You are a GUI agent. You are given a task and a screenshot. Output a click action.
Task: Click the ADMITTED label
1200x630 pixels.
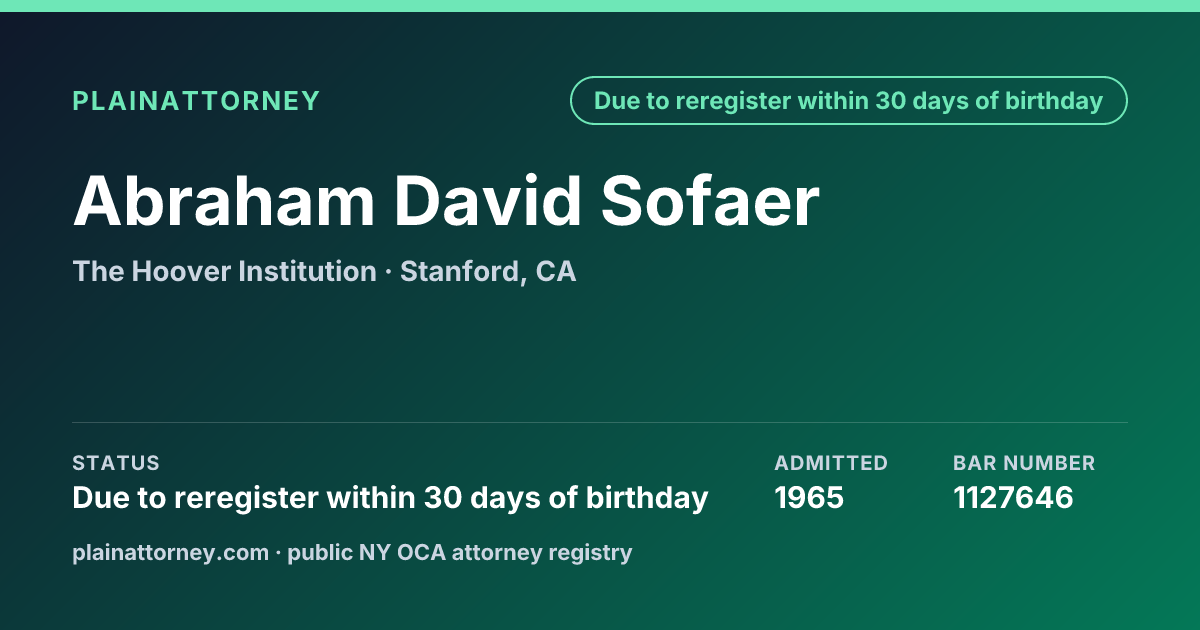click(x=831, y=463)
